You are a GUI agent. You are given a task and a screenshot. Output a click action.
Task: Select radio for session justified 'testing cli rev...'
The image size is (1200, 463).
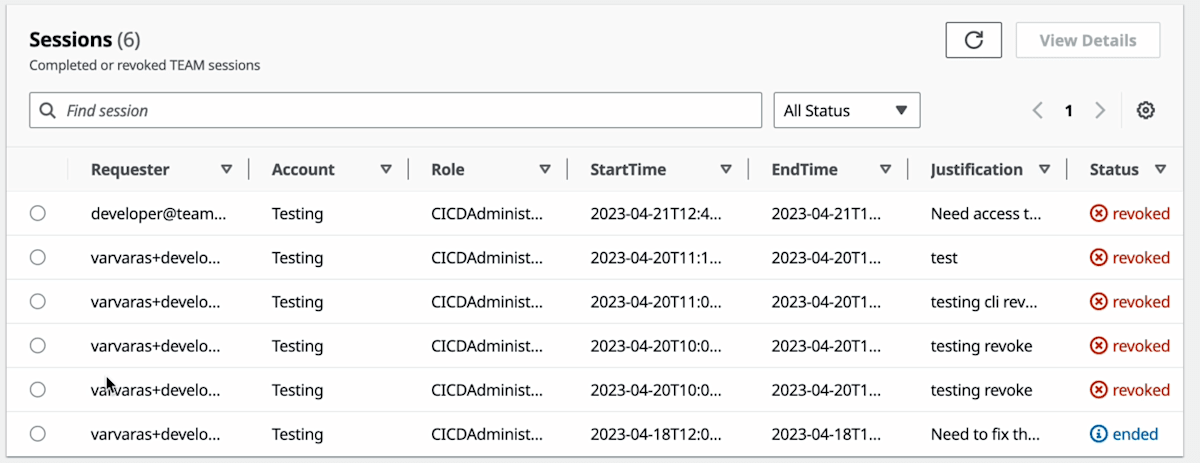pyautogui.click(x=37, y=301)
